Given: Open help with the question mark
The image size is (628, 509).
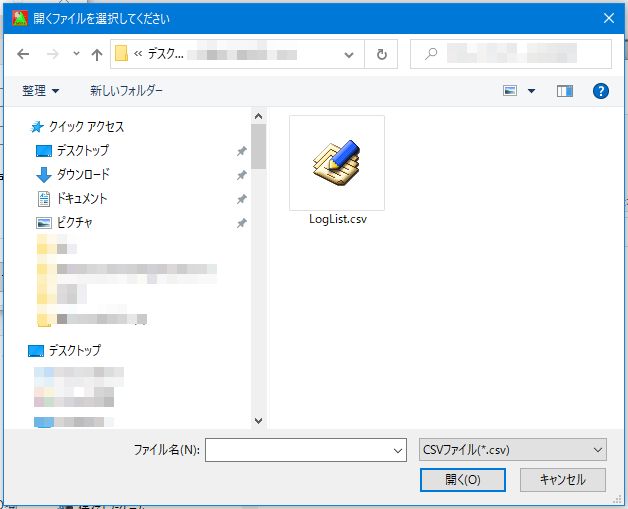Looking at the screenshot, I should tap(600, 91).
